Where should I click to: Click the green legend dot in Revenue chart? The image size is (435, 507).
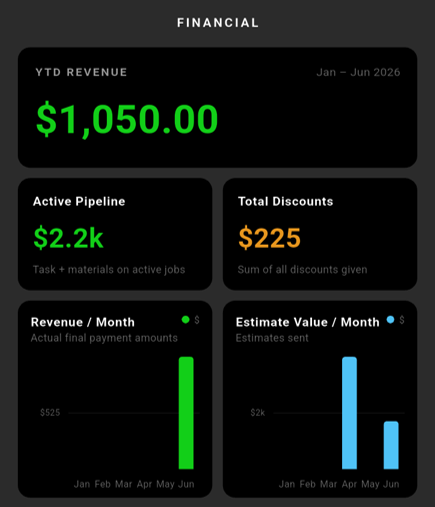point(186,320)
